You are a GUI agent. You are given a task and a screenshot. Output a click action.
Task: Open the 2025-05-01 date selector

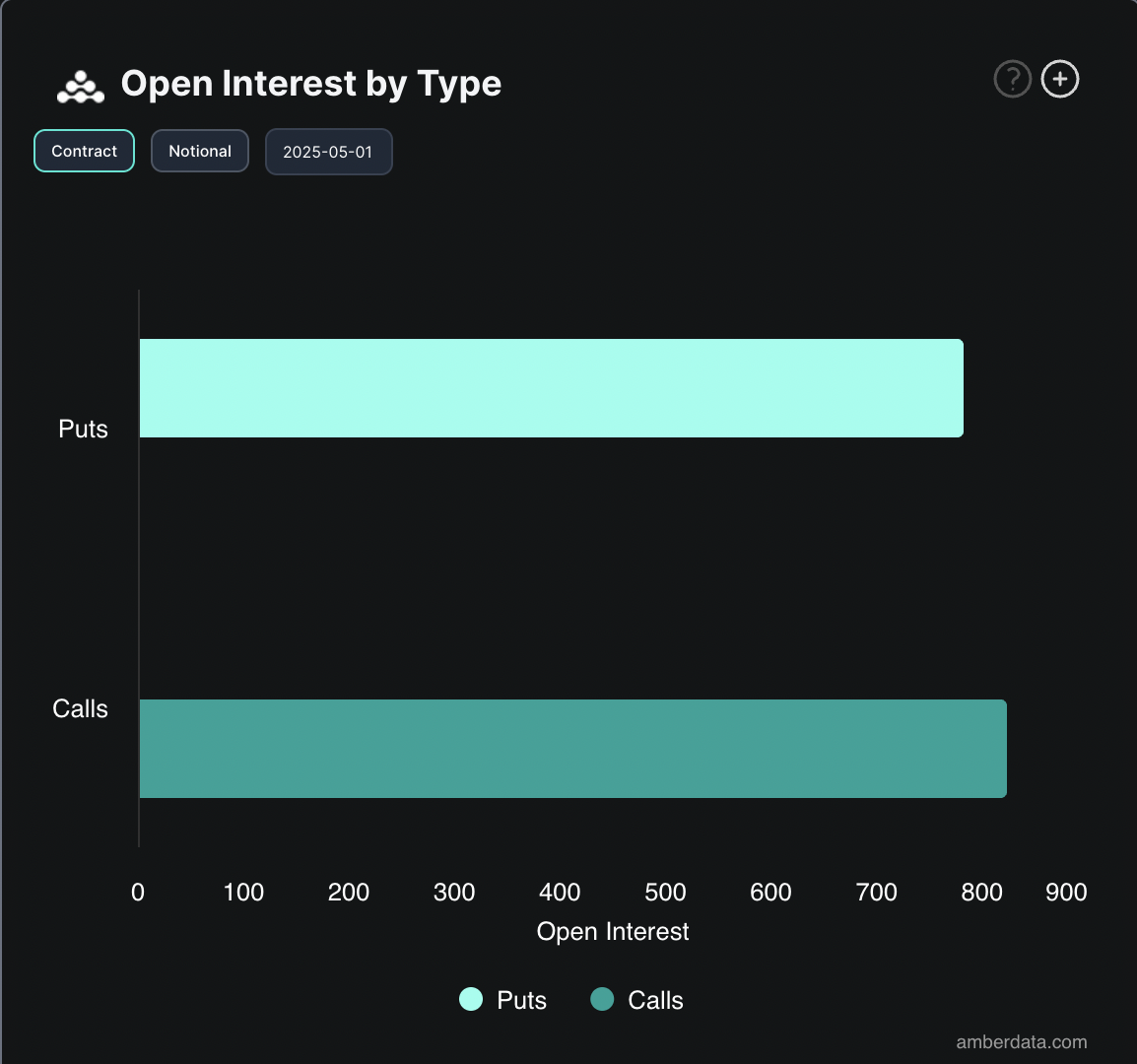(x=328, y=151)
